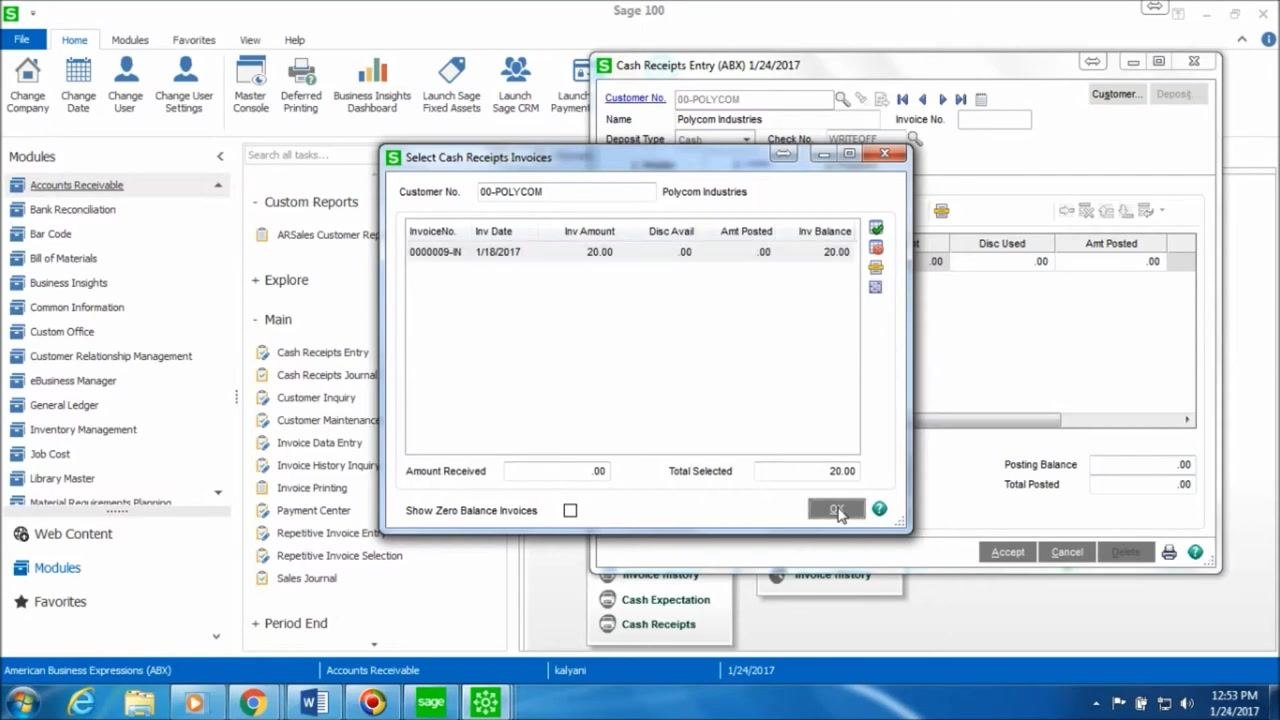
Task: Click the Accept button in Cash Receipts Entry
Action: (1007, 552)
